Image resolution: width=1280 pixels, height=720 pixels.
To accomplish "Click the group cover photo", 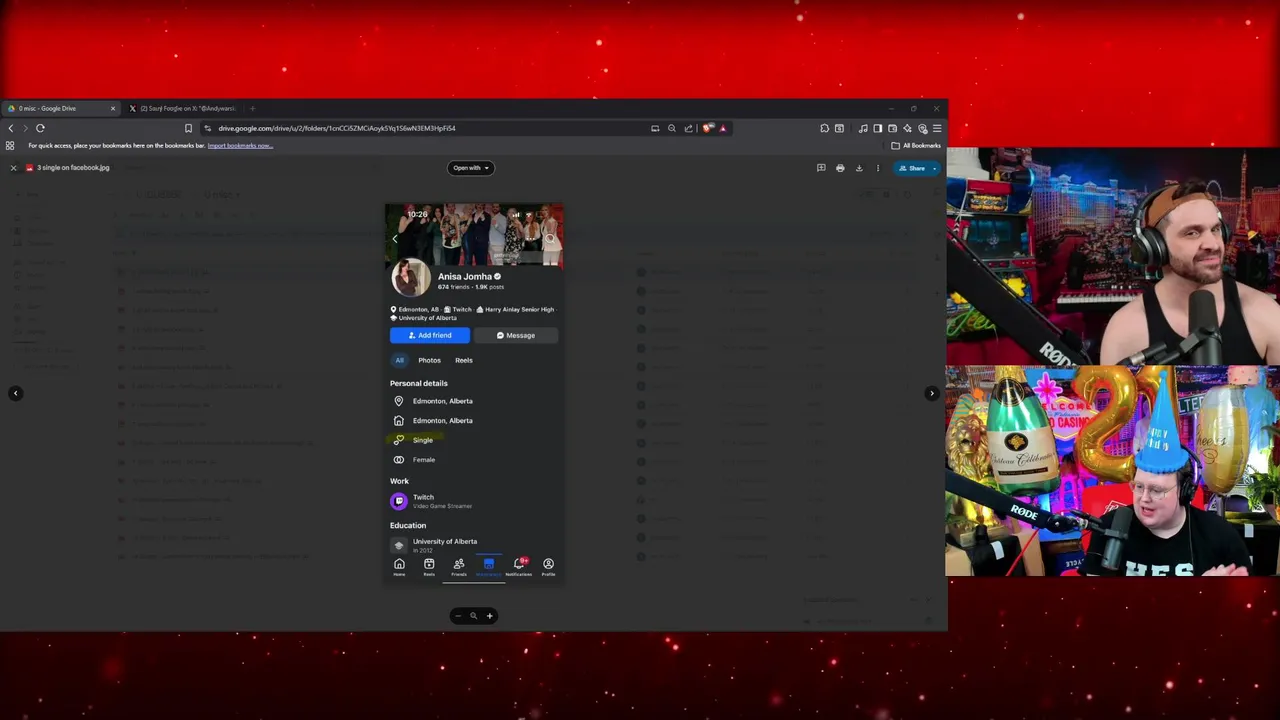I will (x=474, y=232).
